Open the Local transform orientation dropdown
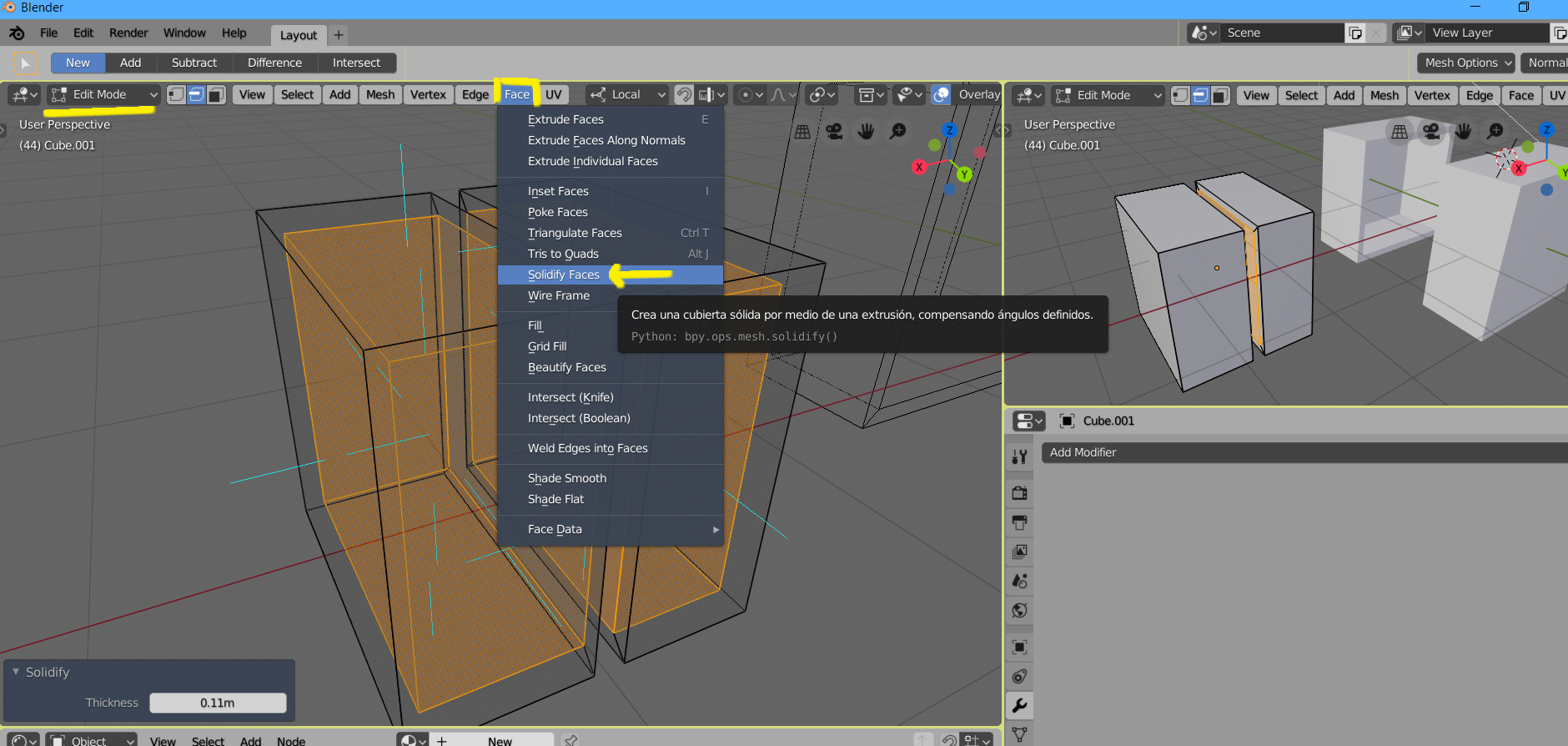The height and width of the screenshot is (746, 1568). [627, 94]
